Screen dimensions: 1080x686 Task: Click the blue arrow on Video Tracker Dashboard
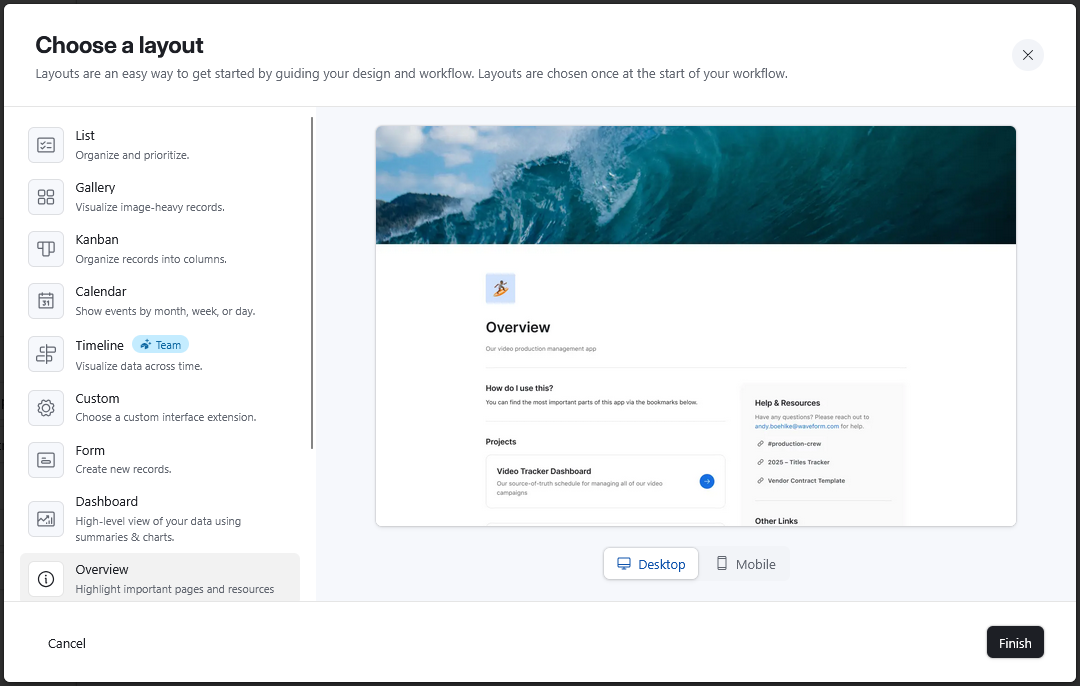coord(707,481)
